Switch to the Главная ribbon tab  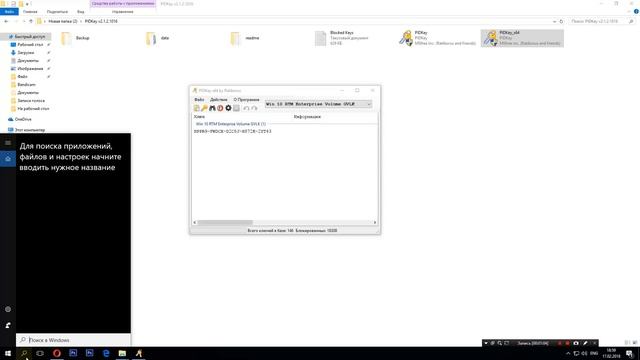pos(30,12)
